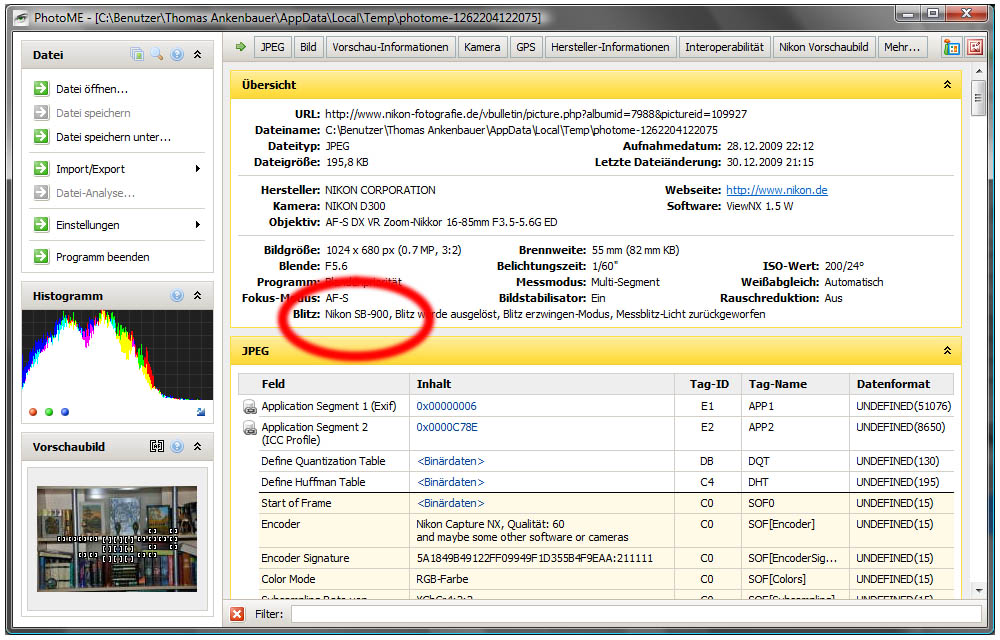Click the histogram chart type icon
Viewport: 1000px width, 640px height.
201,412
